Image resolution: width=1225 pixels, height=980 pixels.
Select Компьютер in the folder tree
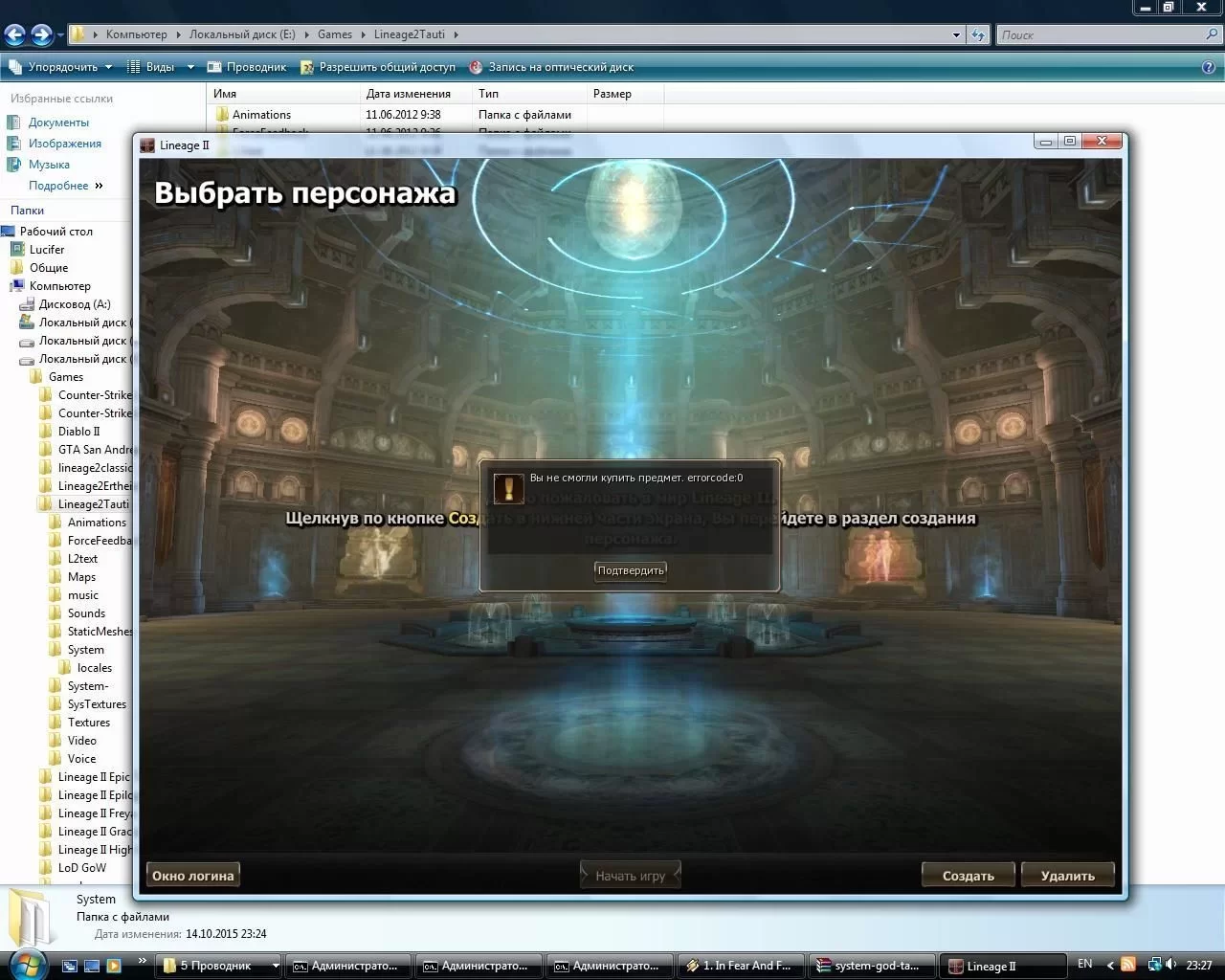pyautogui.click(x=59, y=286)
